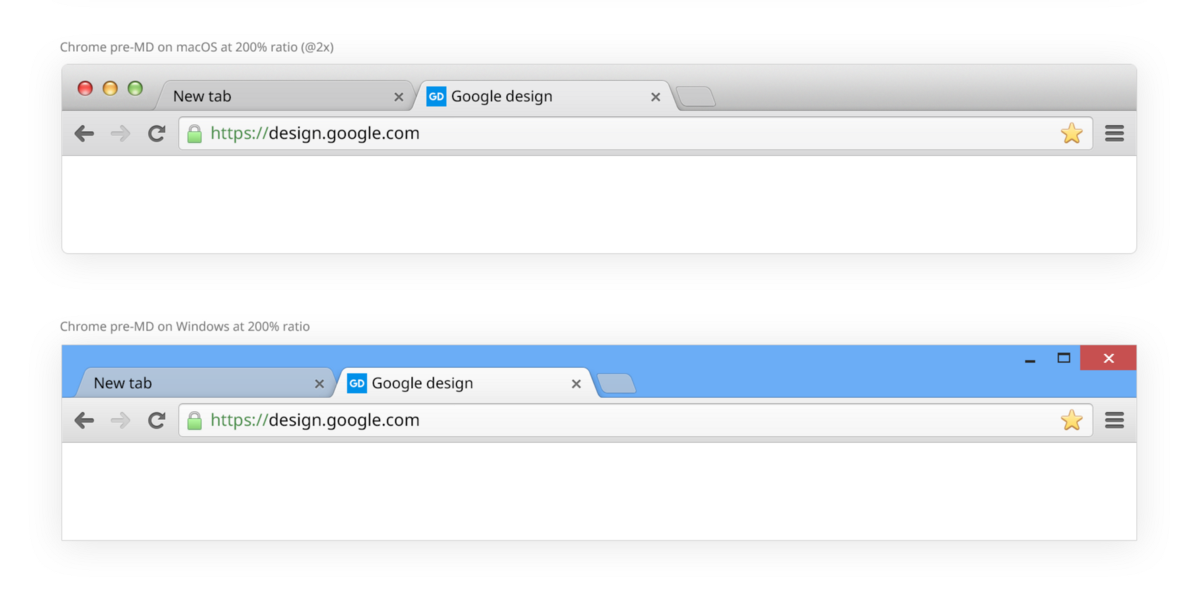This screenshot has width=1200, height=601.
Task: Click green lock icon in macOS address bar
Action: click(194, 134)
